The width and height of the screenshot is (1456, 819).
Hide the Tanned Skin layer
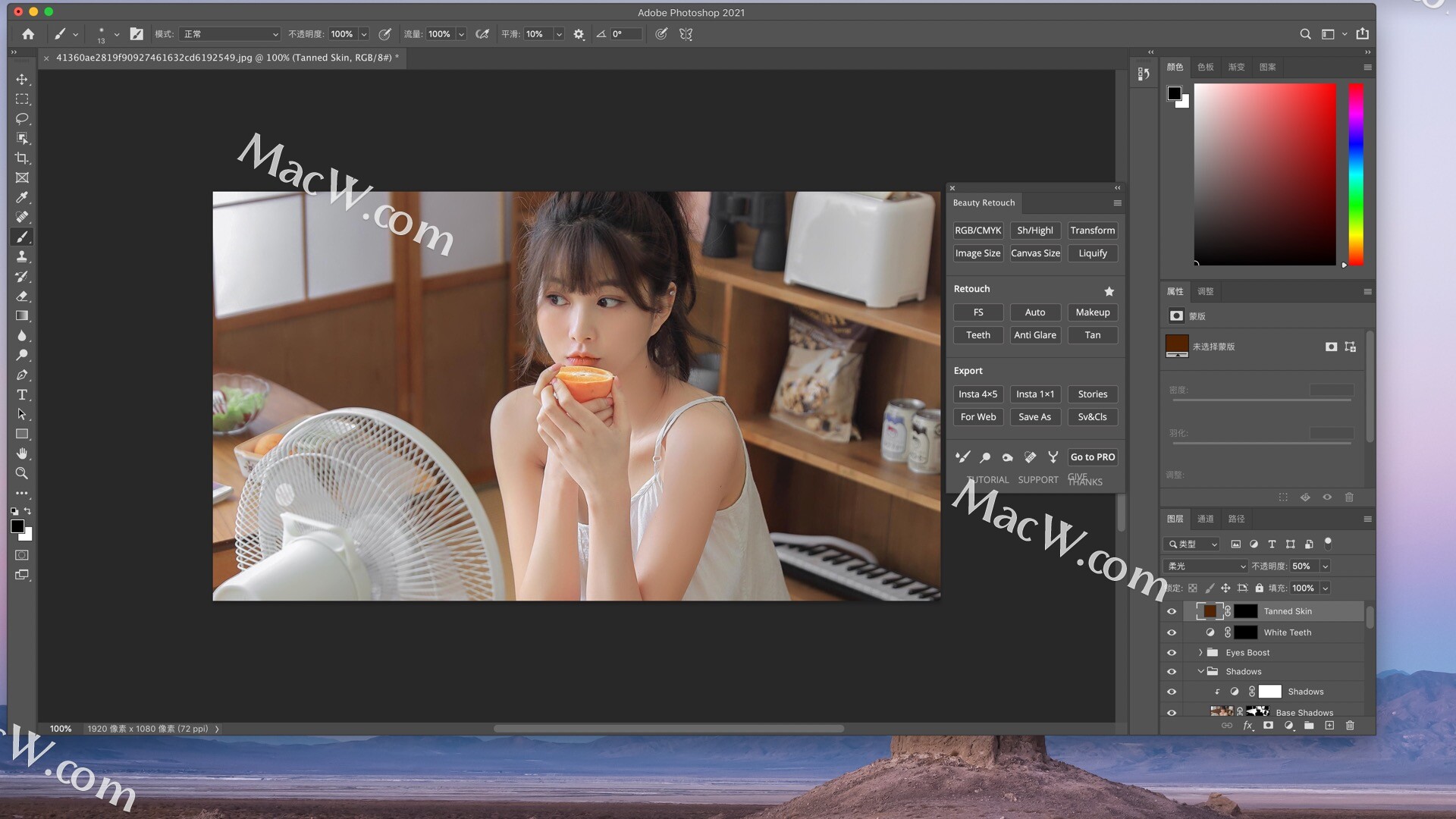click(1172, 611)
